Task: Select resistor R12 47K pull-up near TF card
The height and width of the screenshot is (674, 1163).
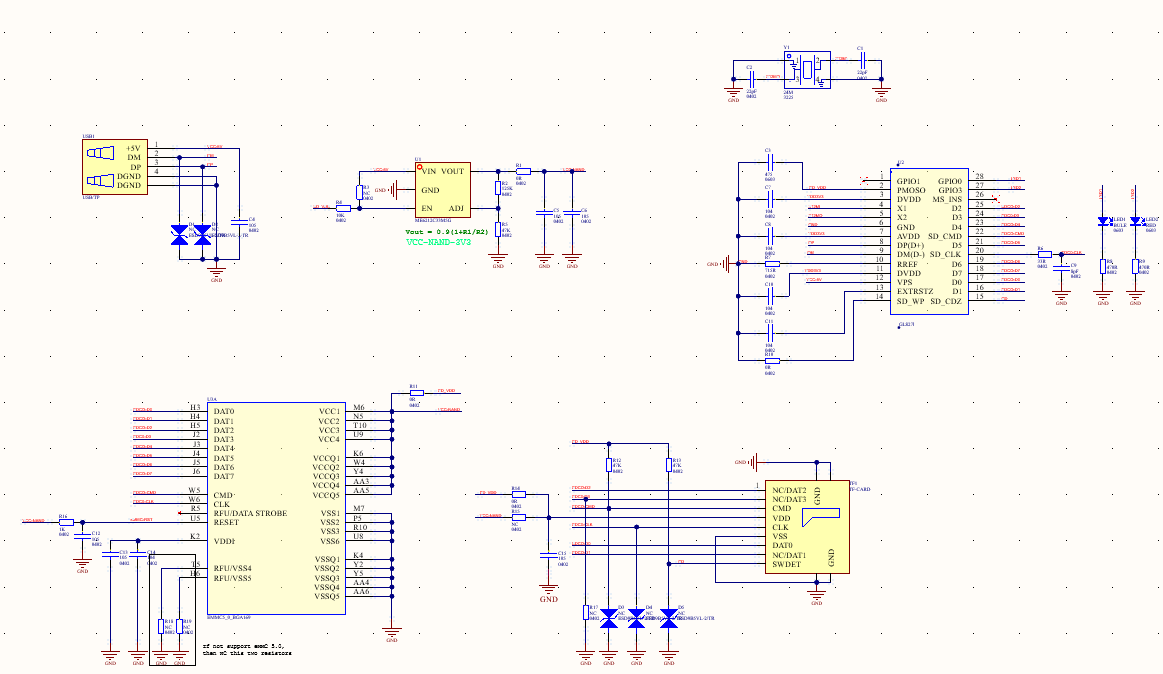Action: coord(609,465)
